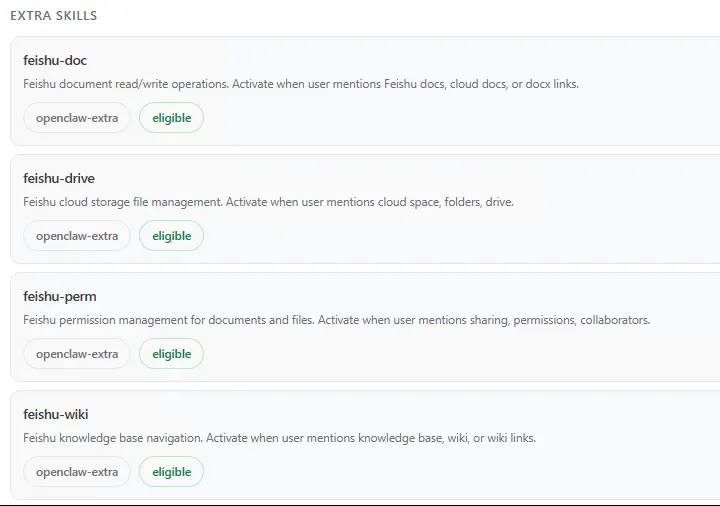
Task: Select the feishu-wiki skill title
Action: tap(56, 415)
